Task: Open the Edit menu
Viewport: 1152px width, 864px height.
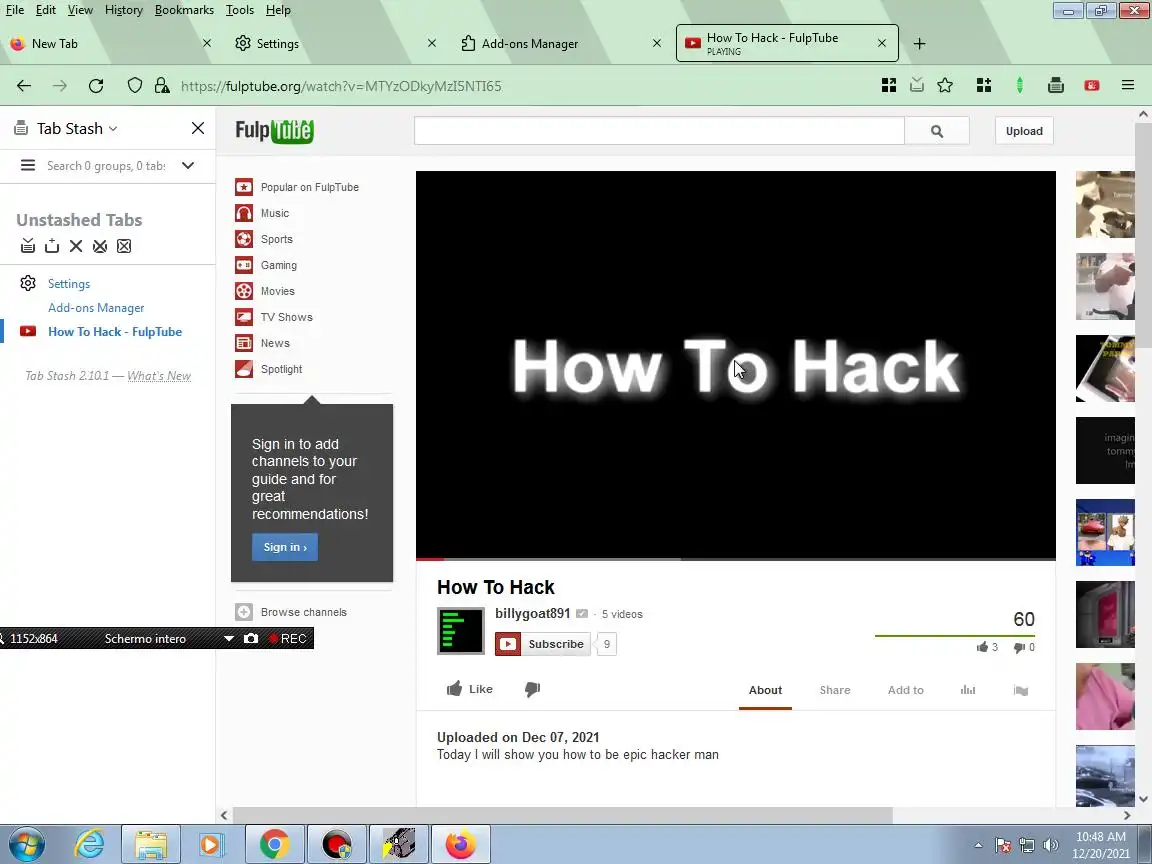Action: (x=46, y=10)
